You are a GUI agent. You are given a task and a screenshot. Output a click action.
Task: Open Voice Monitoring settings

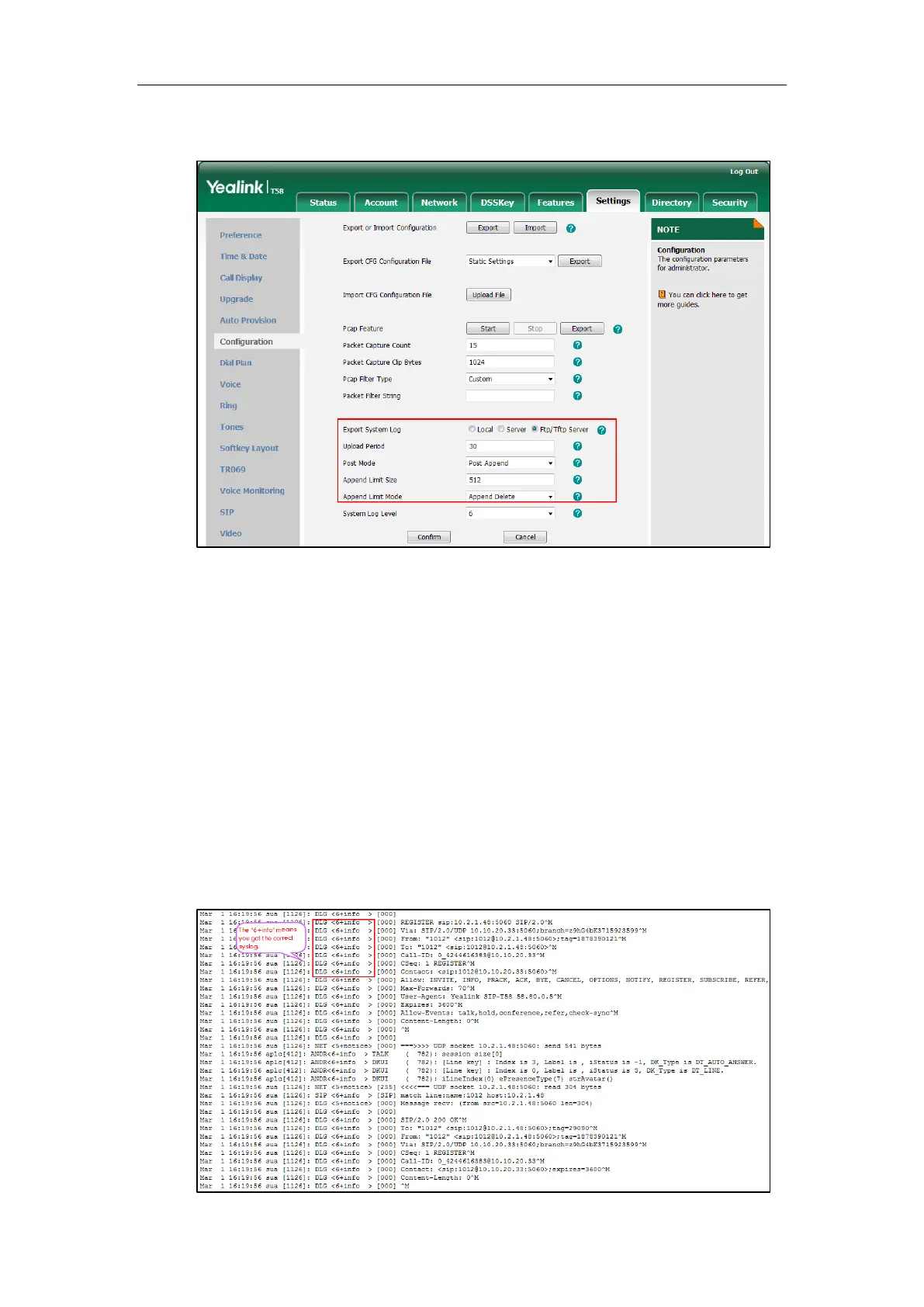pyautogui.click(x=252, y=491)
